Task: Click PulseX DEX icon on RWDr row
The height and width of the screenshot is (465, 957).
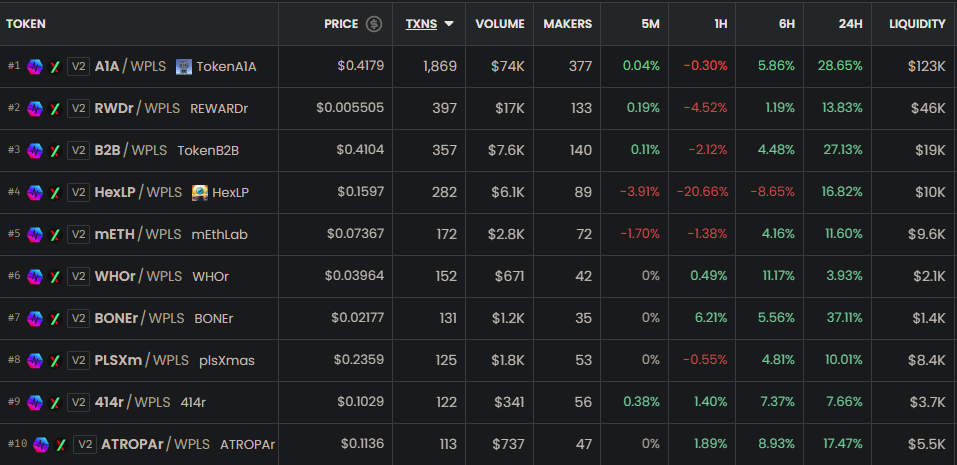Action: coord(55,108)
